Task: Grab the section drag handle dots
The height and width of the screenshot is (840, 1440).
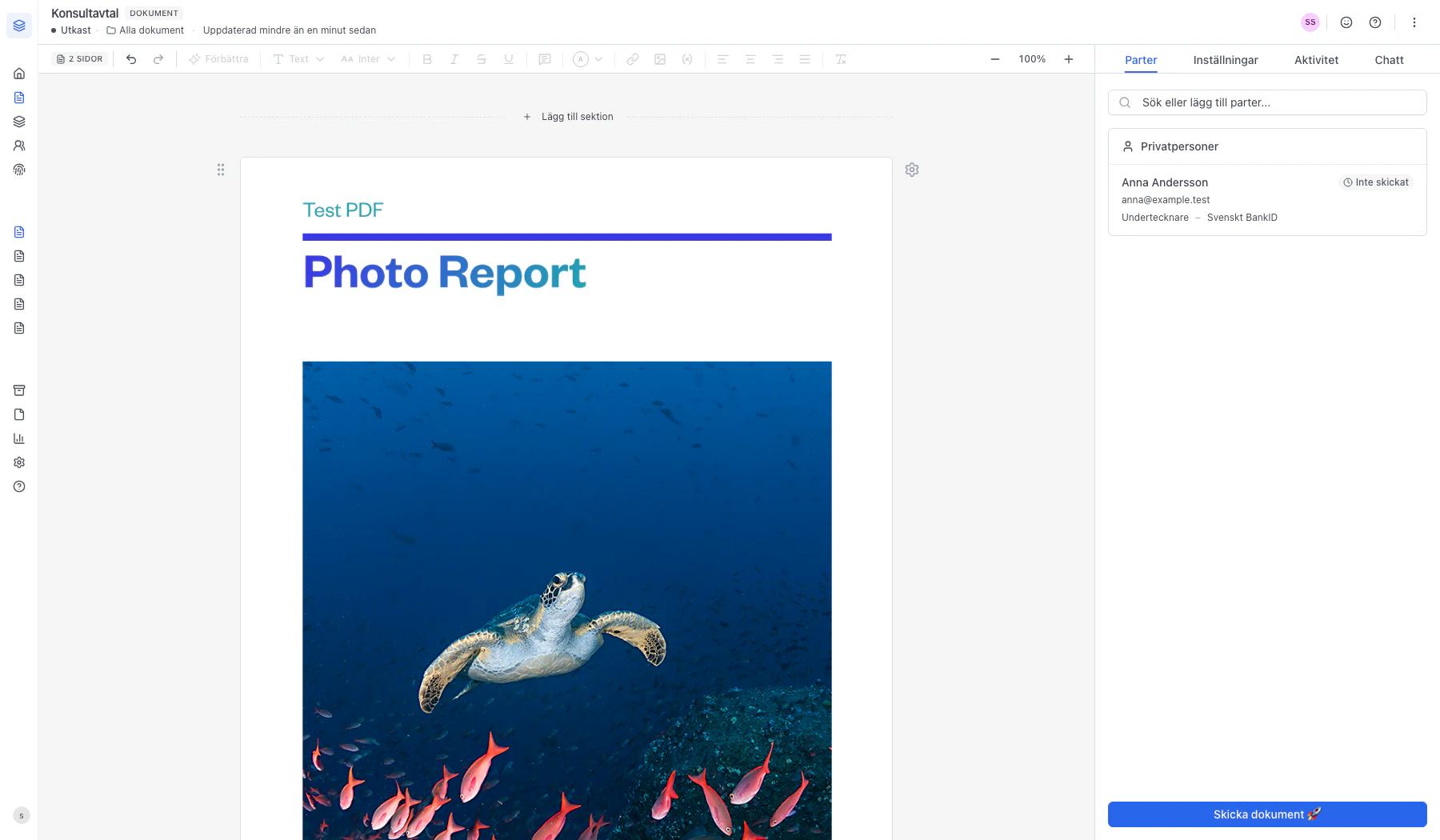Action: (x=221, y=170)
